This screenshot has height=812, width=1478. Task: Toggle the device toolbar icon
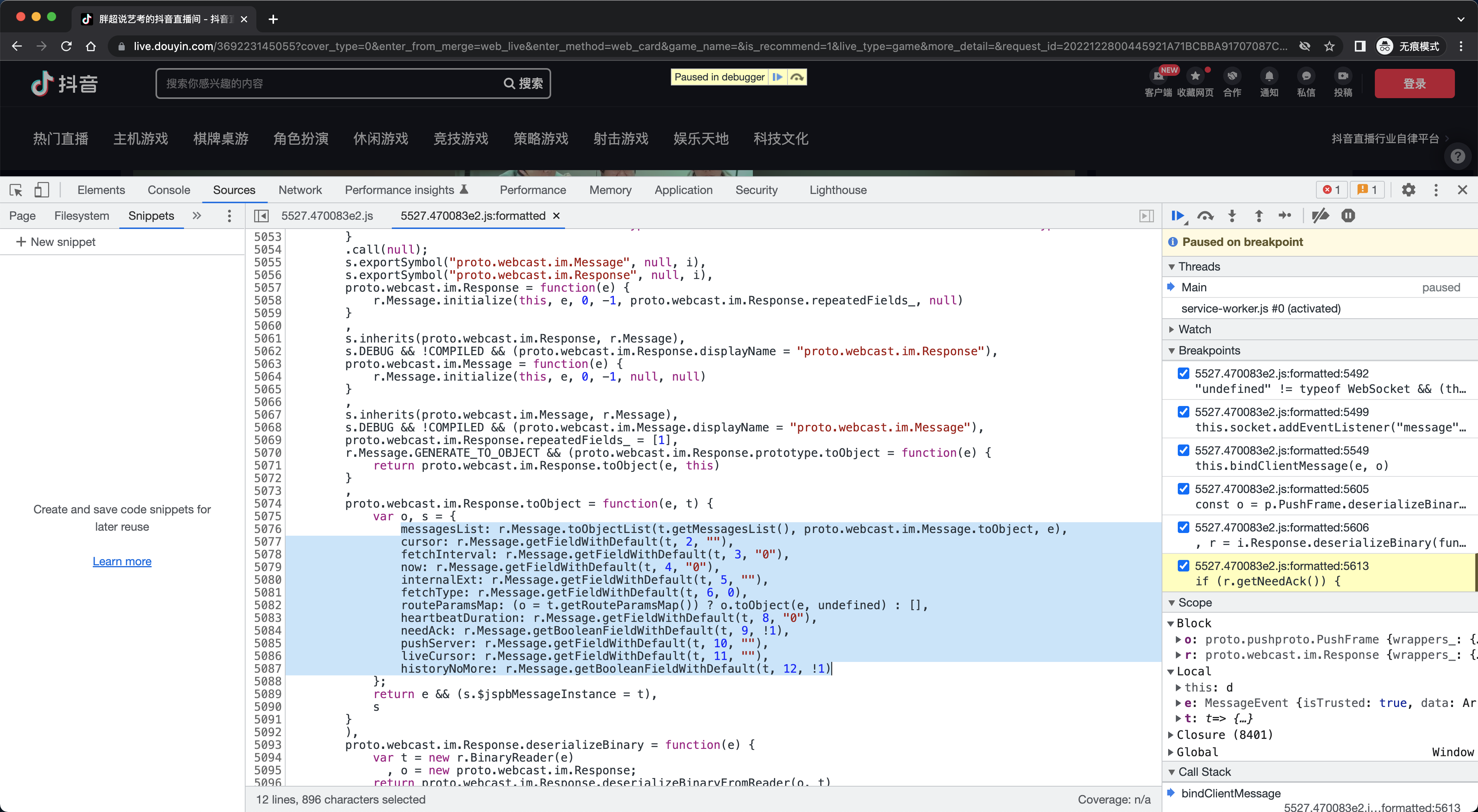coord(41,190)
